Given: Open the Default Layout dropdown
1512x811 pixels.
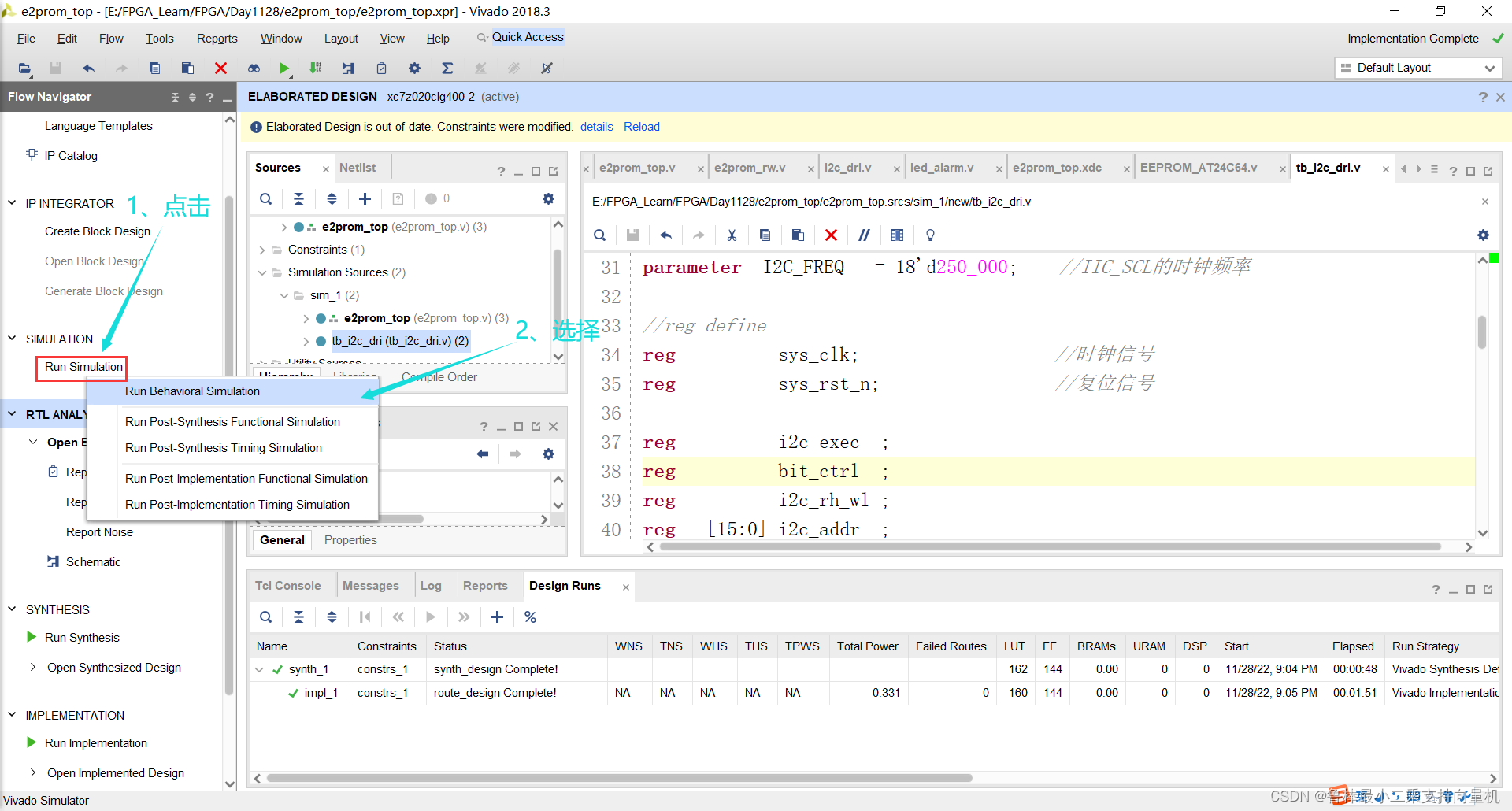Looking at the screenshot, I should click(1418, 68).
